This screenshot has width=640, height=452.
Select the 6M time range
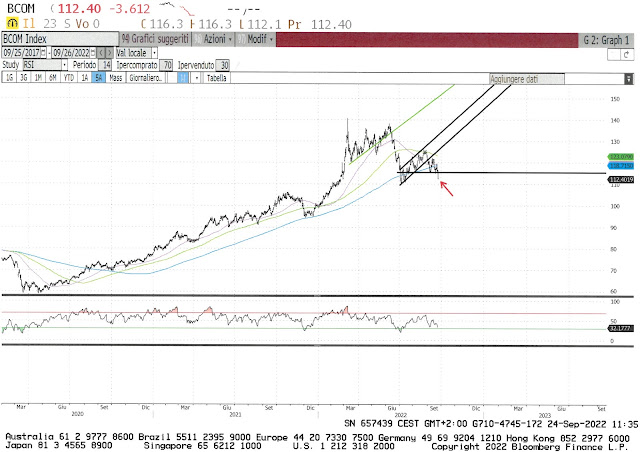53,78
